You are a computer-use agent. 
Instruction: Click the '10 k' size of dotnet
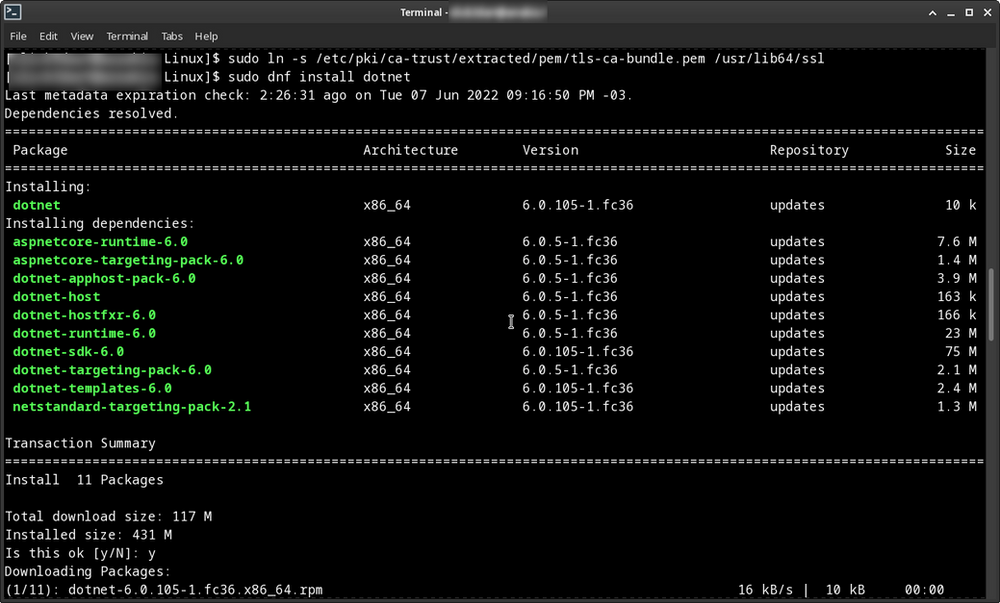[960, 205]
